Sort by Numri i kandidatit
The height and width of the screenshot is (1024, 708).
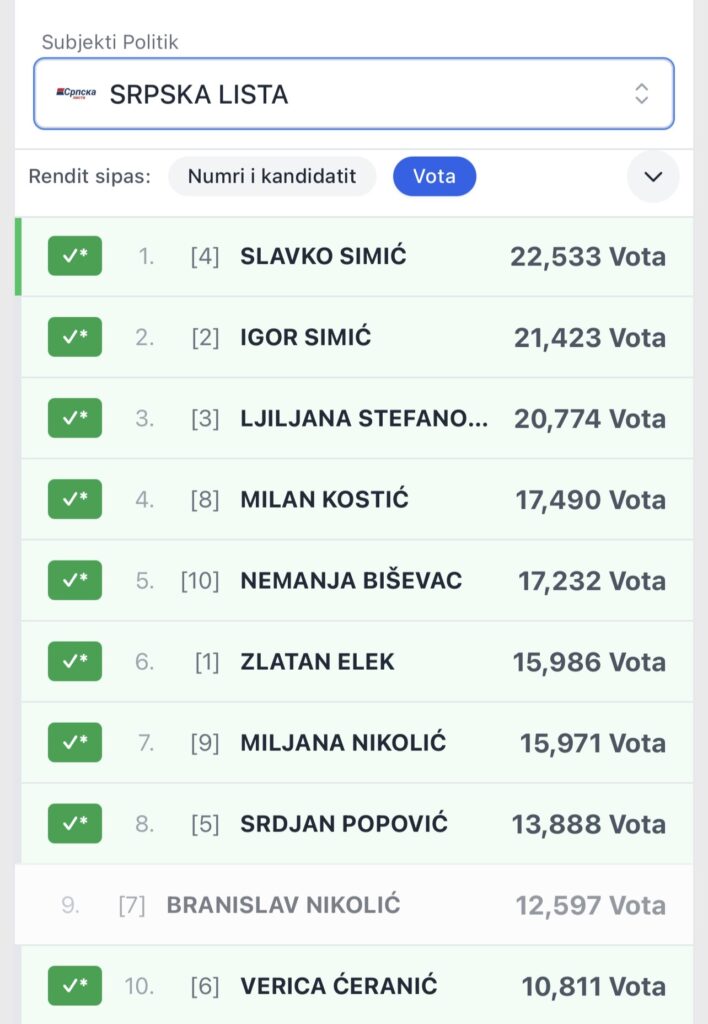click(x=272, y=177)
